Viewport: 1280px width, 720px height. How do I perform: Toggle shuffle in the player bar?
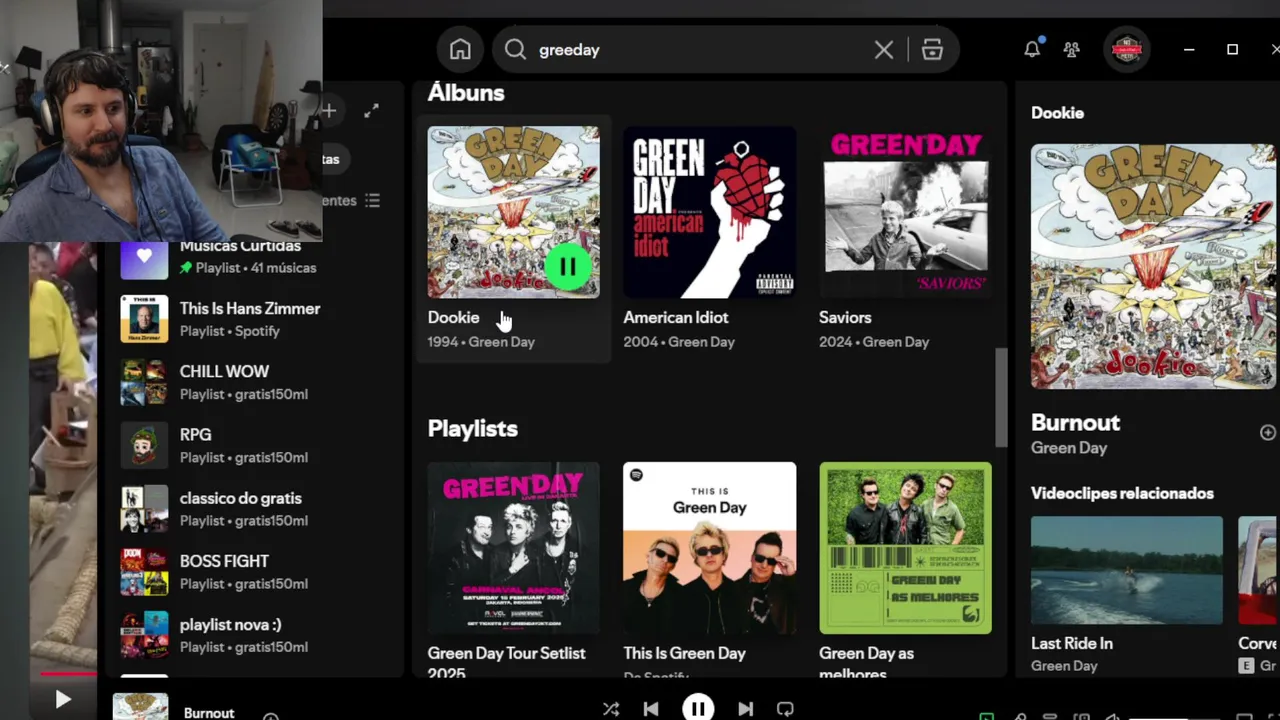click(x=611, y=709)
